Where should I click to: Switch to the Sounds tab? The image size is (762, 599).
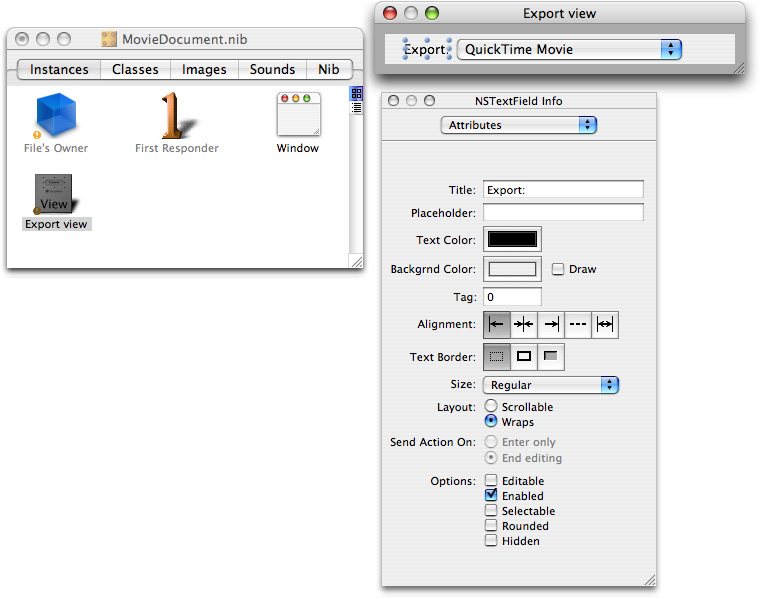(272, 69)
